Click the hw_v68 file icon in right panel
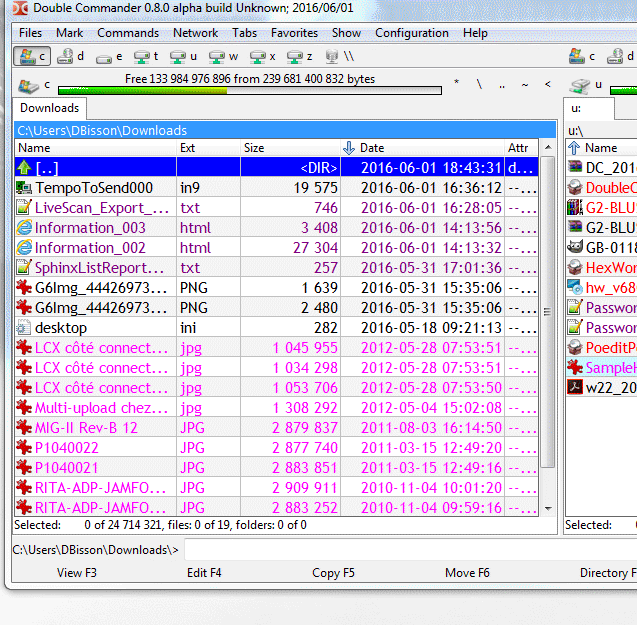Image resolution: width=637 pixels, height=625 pixels. (x=575, y=287)
